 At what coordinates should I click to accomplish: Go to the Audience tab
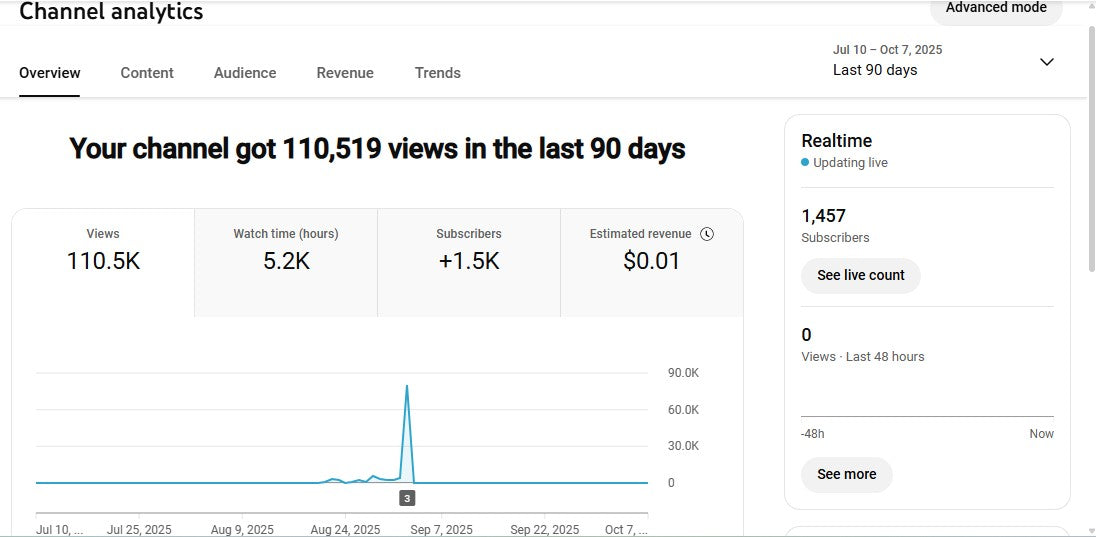click(x=245, y=73)
